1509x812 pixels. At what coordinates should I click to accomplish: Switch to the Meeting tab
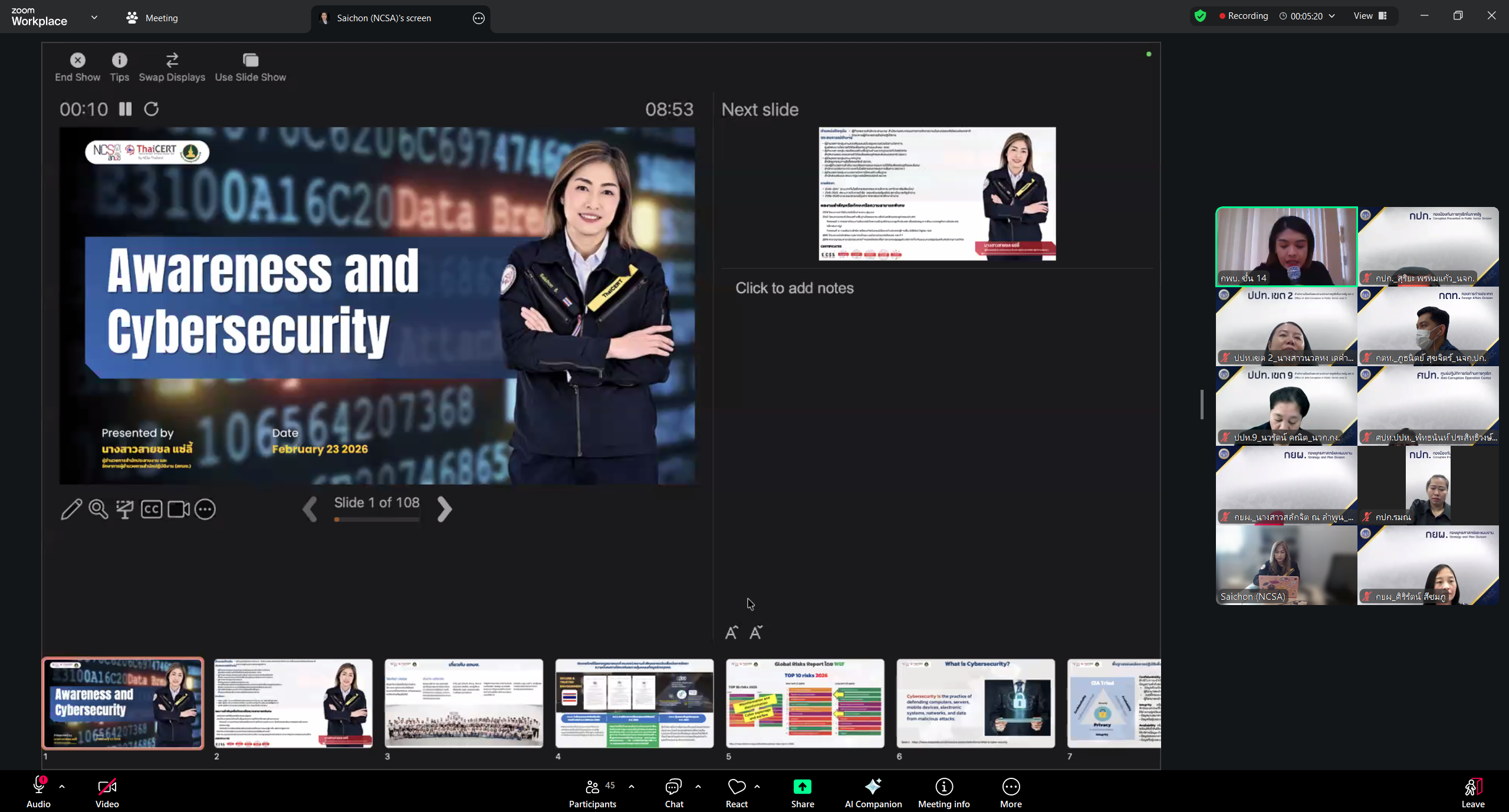pos(152,18)
